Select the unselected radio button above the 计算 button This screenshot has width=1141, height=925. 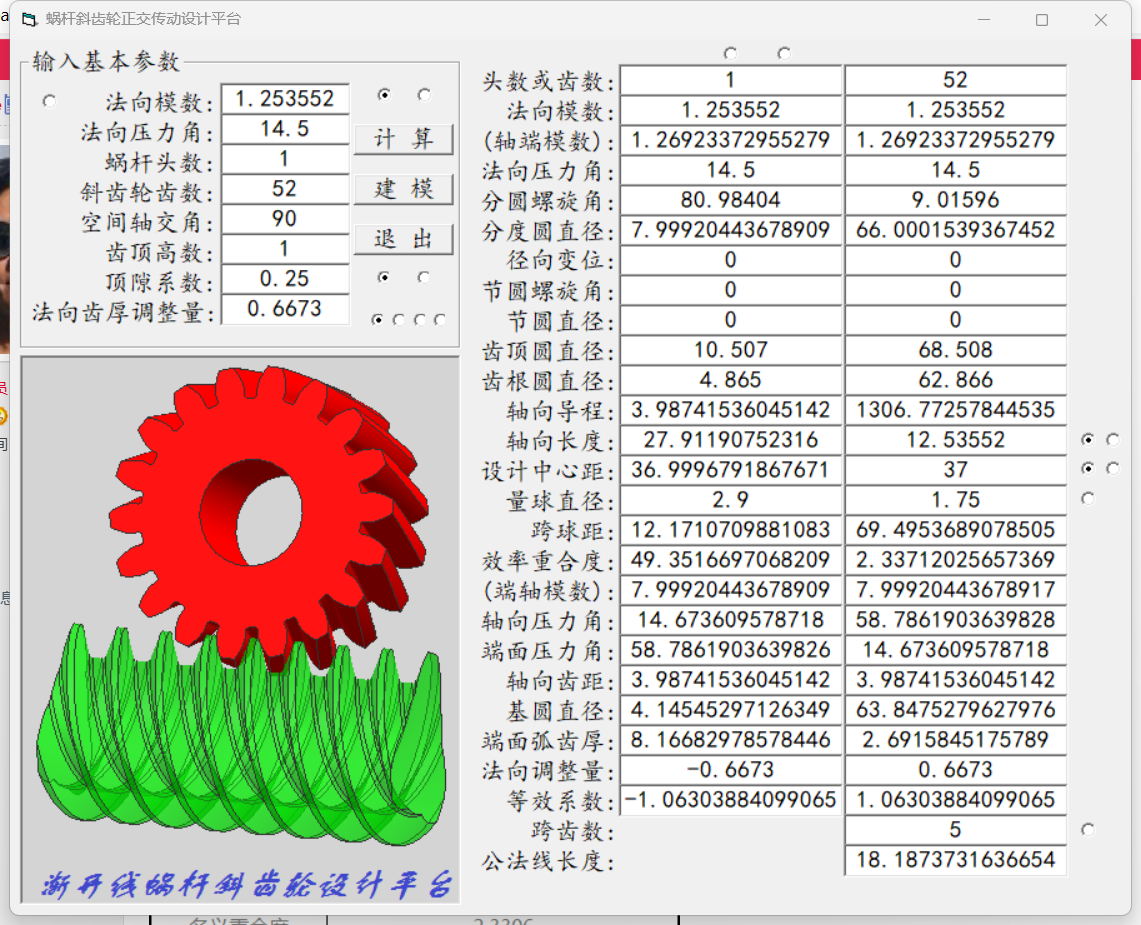[424, 95]
